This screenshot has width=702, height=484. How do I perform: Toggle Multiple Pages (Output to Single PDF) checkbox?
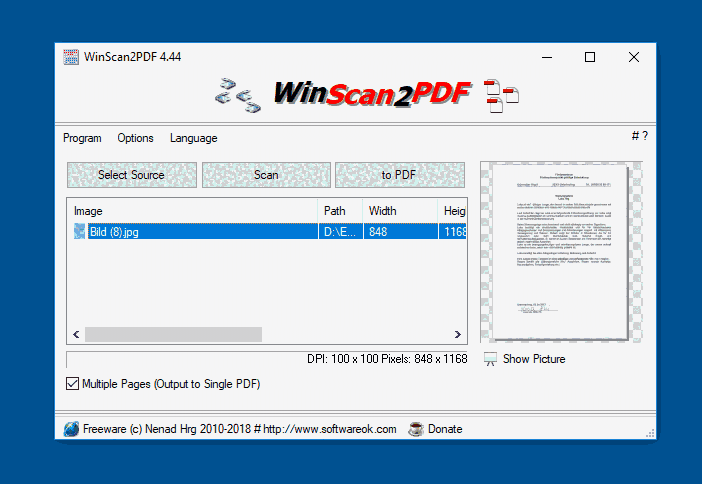pyautogui.click(x=72, y=384)
